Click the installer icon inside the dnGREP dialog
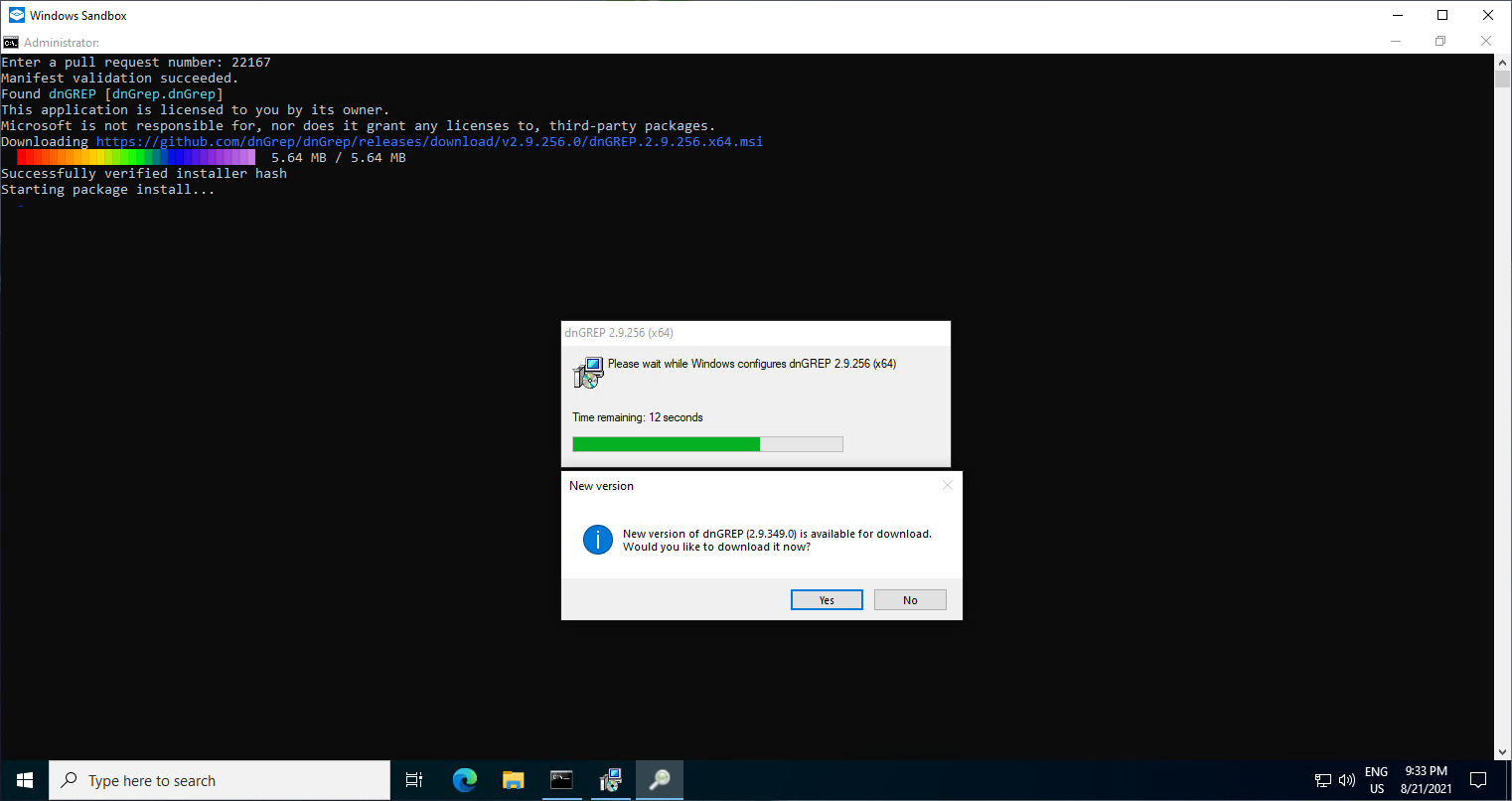Viewport: 1512px width, 801px height. tap(587, 372)
